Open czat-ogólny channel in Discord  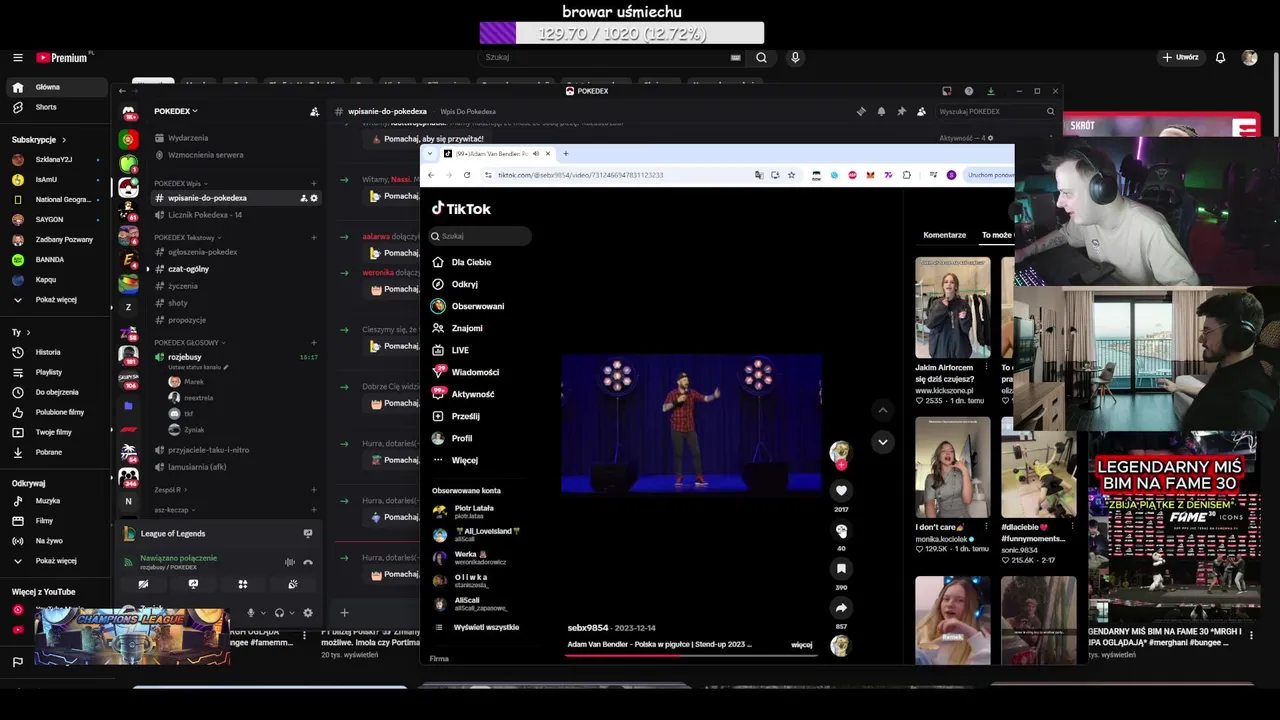[x=188, y=269]
